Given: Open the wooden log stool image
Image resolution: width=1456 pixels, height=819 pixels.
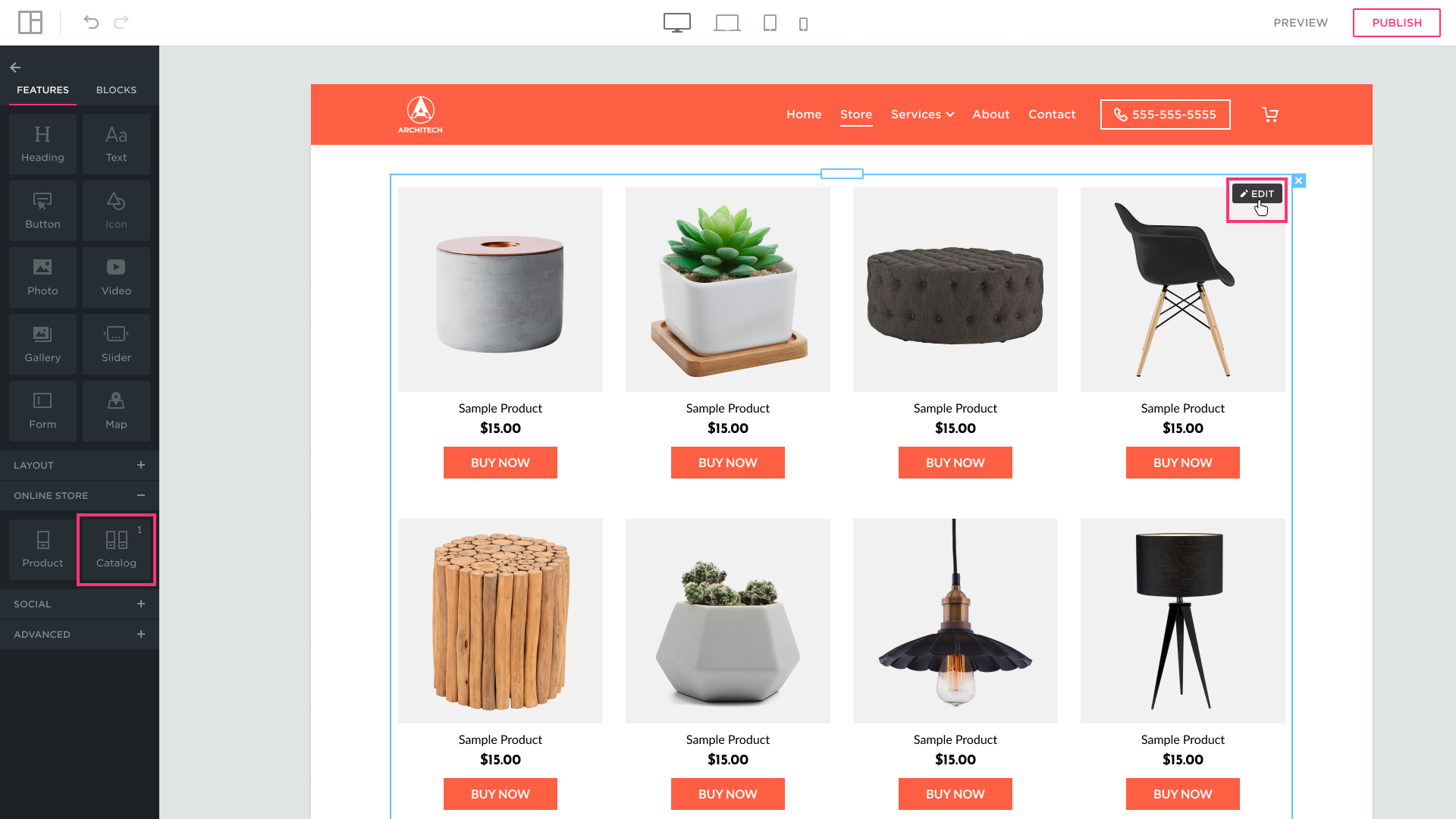Looking at the screenshot, I should (x=500, y=621).
